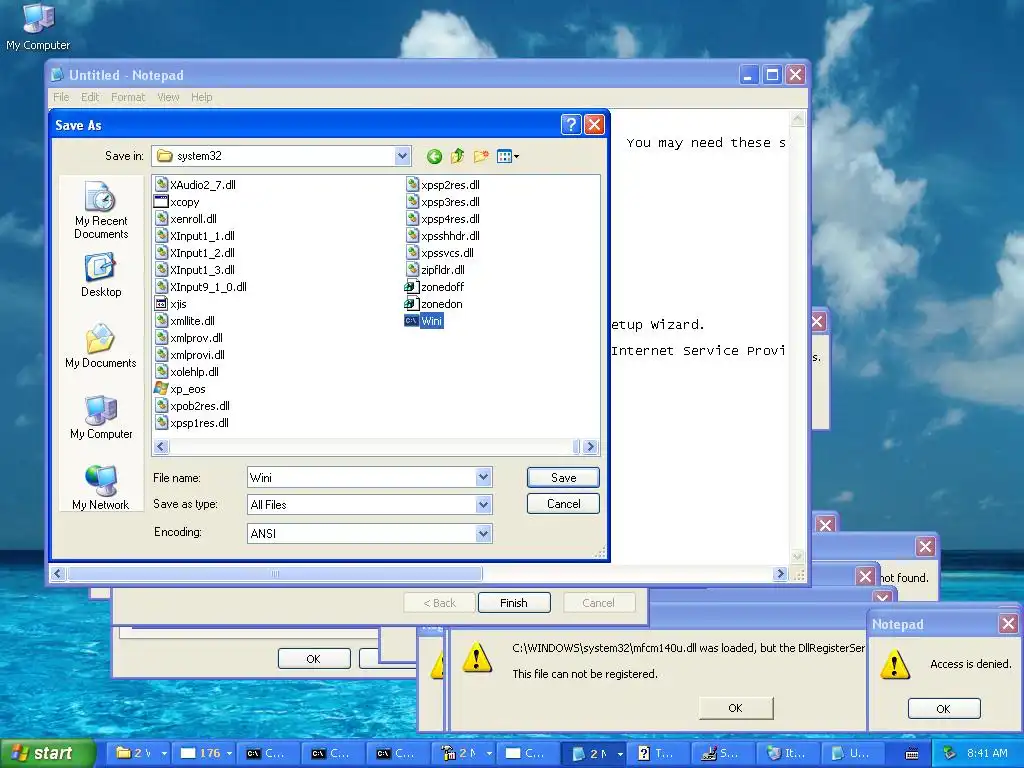Select the xp_eos file
Viewport: 1024px width, 768px height.
click(x=180, y=389)
